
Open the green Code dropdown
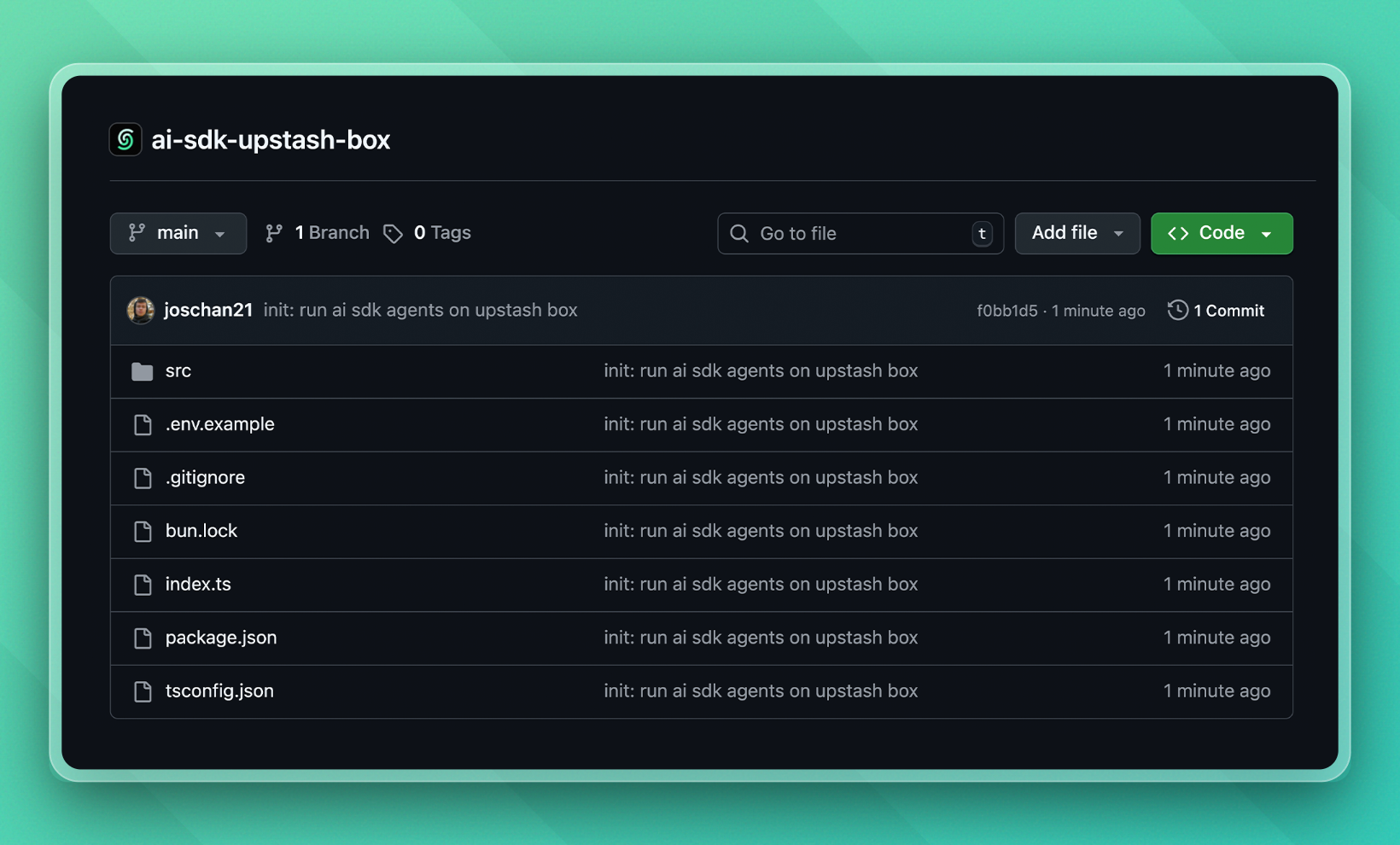[x=1221, y=233]
